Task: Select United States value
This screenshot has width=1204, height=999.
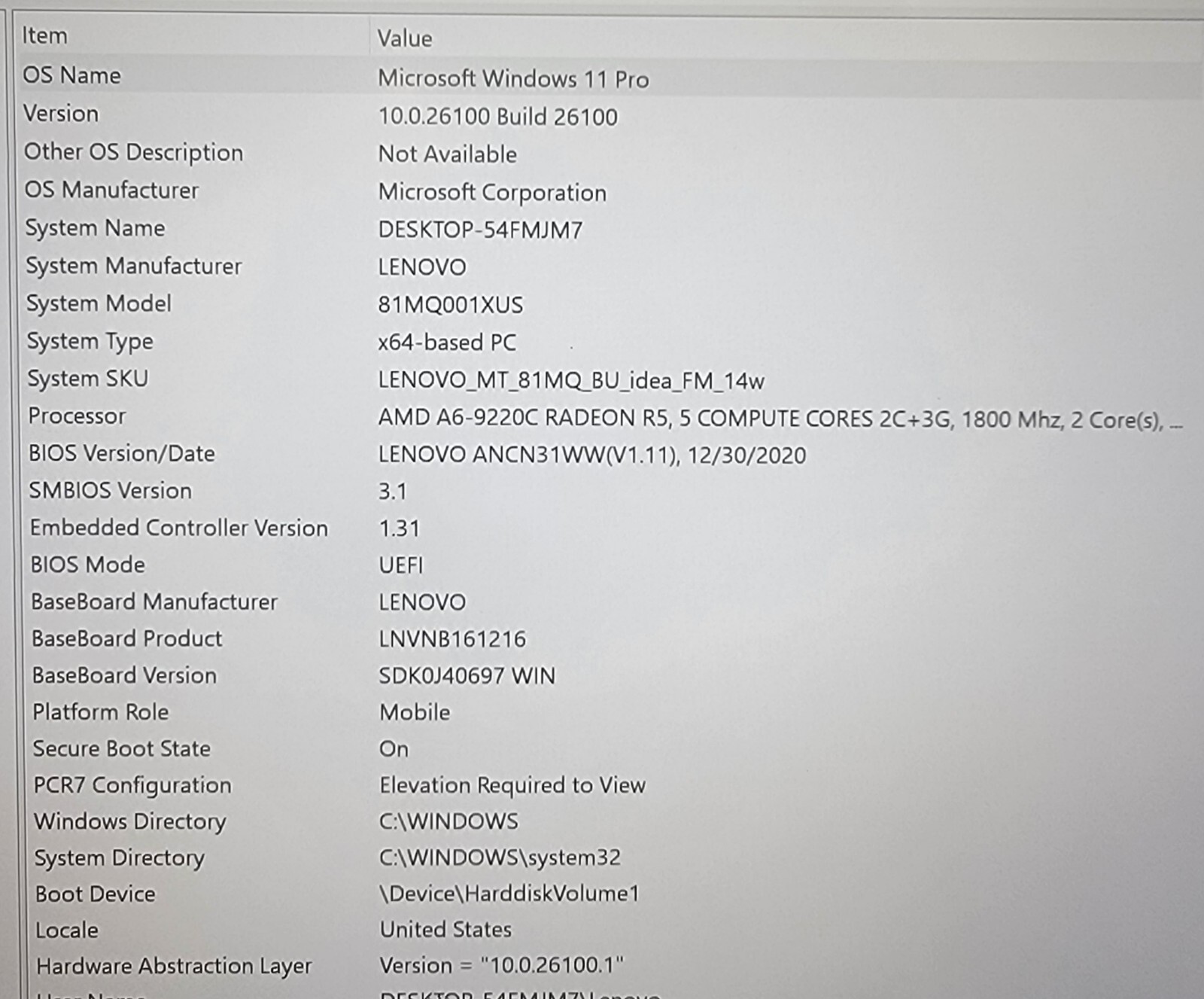Action: point(445,929)
